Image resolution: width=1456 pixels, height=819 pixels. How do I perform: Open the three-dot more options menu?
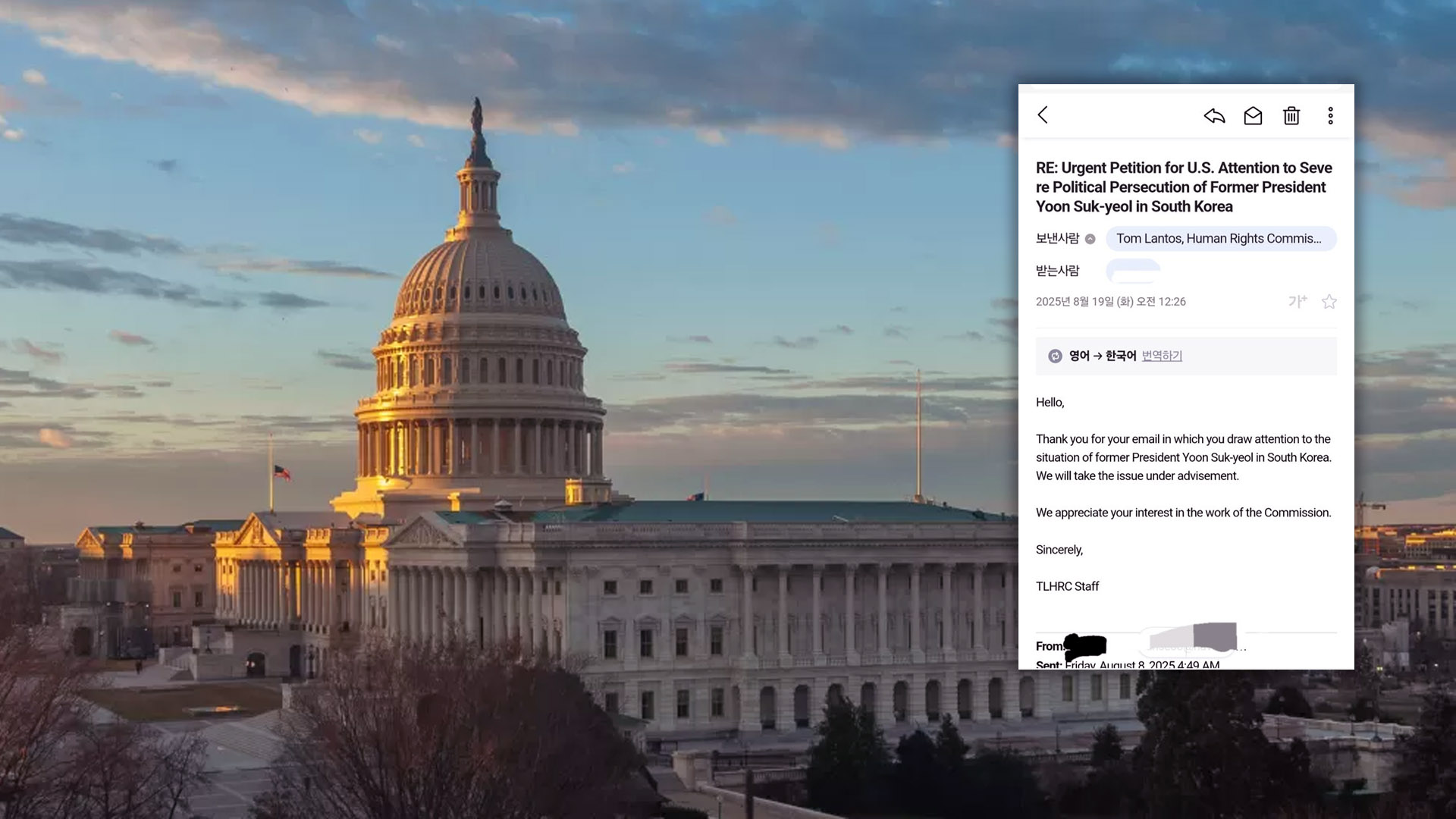(x=1330, y=115)
